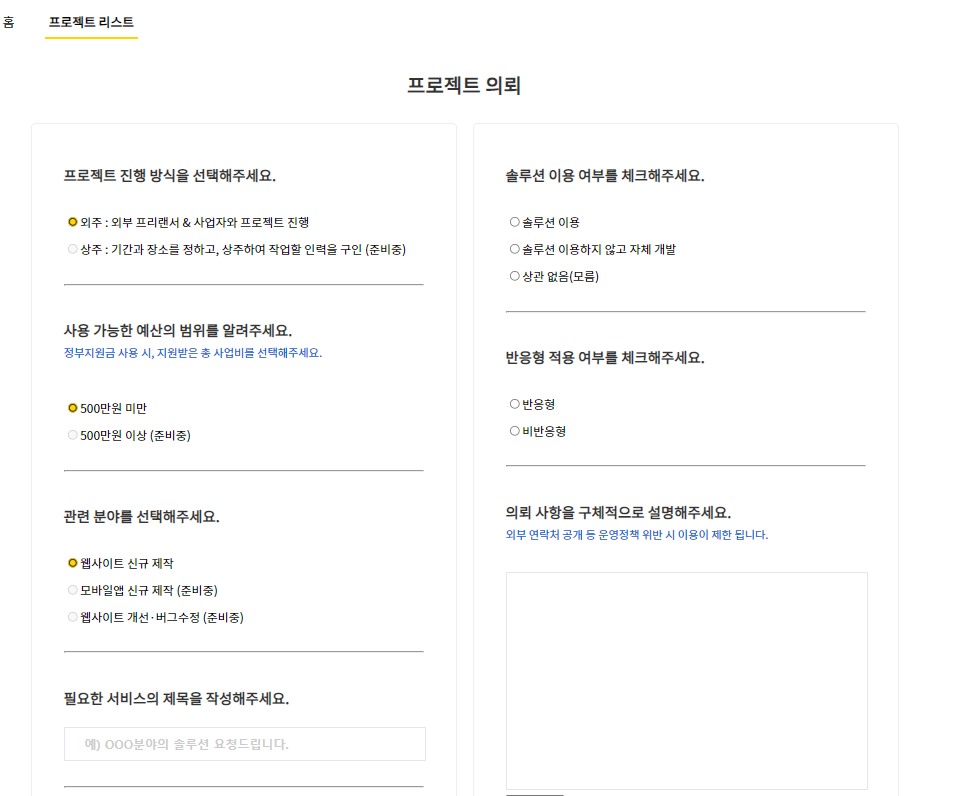Click heading 사용 가능한 예산의 범위를 알려주세요
The image size is (965, 796).
[178, 331]
